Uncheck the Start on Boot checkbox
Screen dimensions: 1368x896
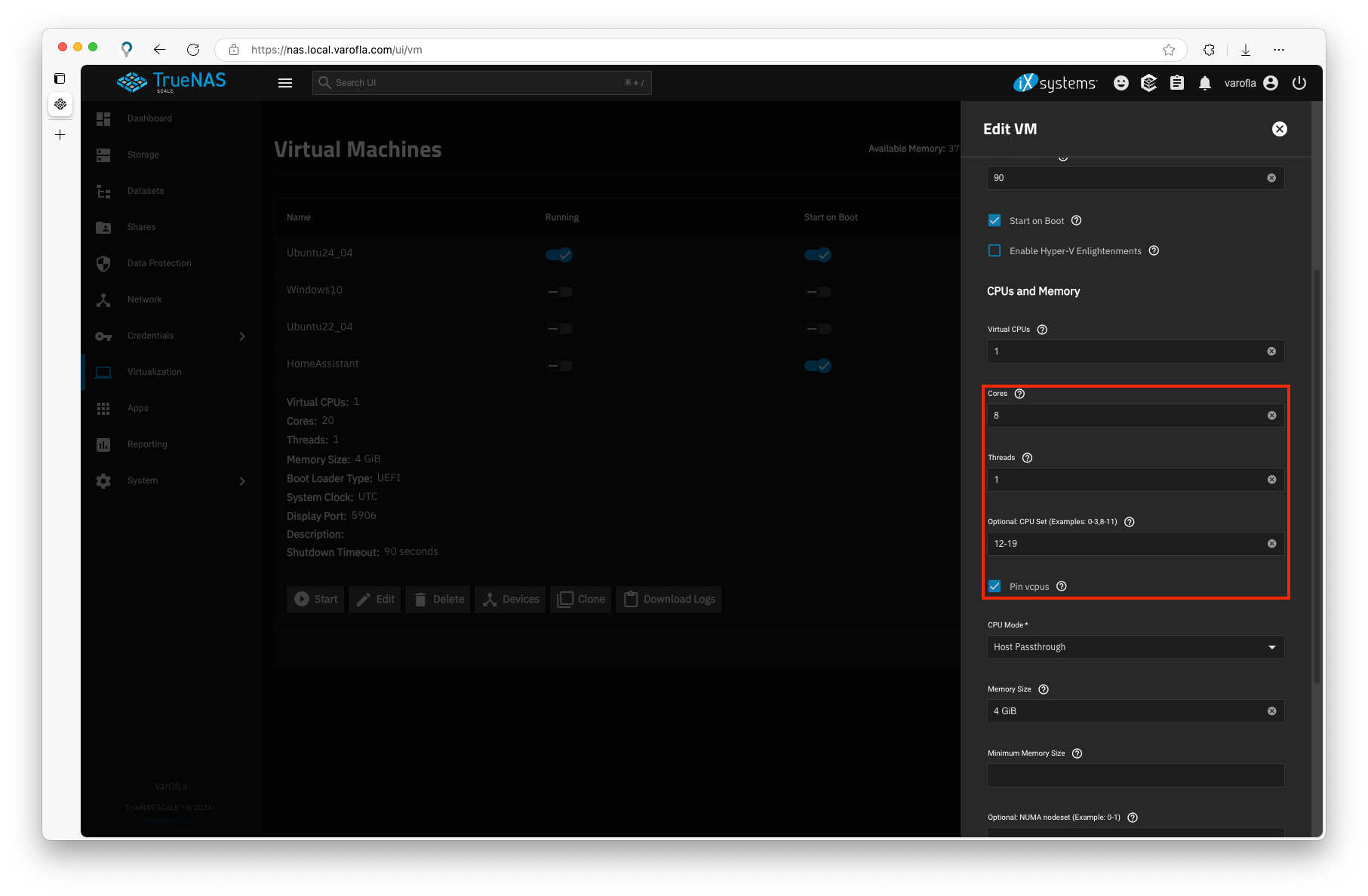click(x=994, y=220)
